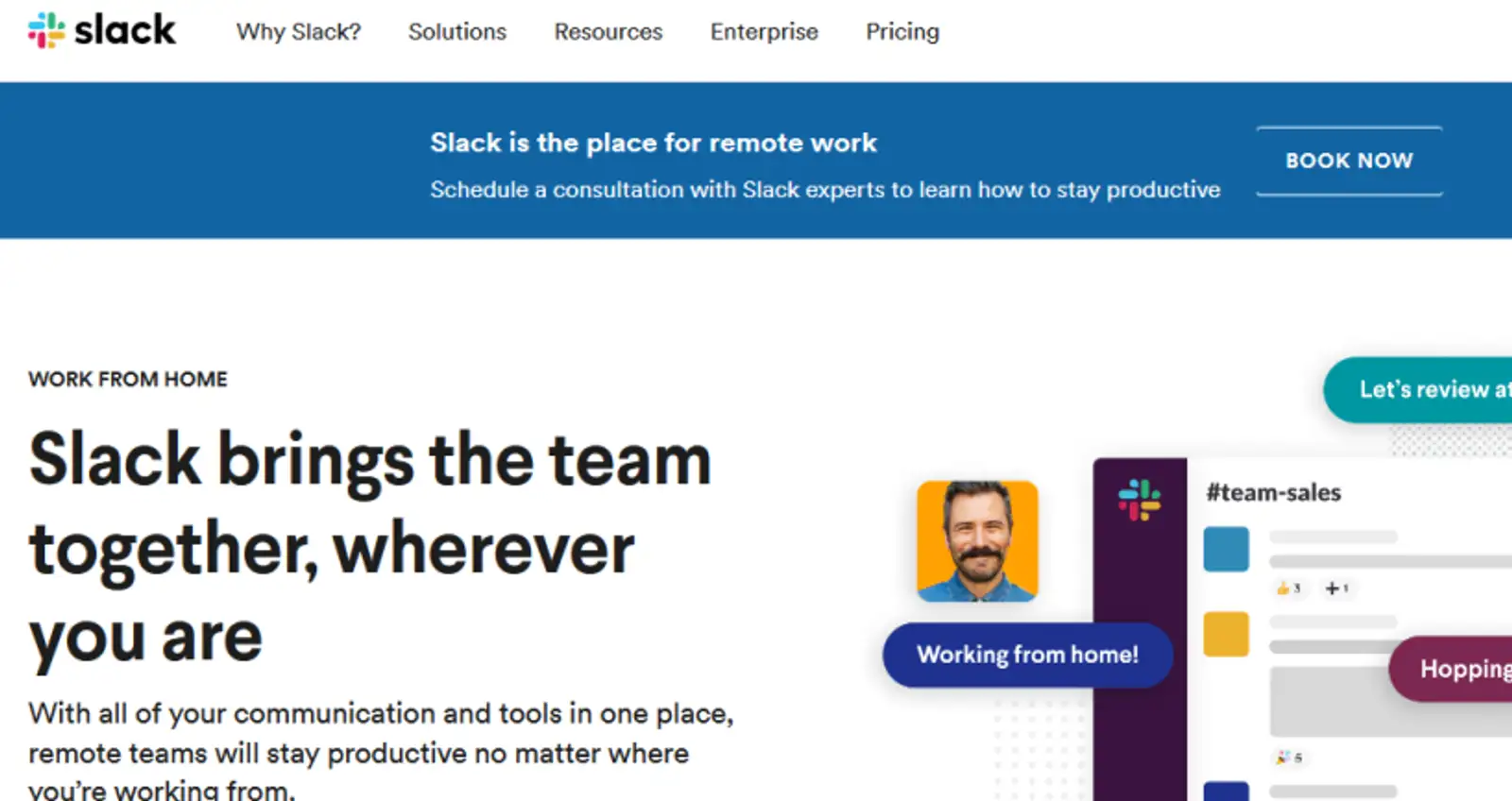This screenshot has width=1512, height=801.
Task: Click the Slack logo in header
Action: (x=102, y=30)
